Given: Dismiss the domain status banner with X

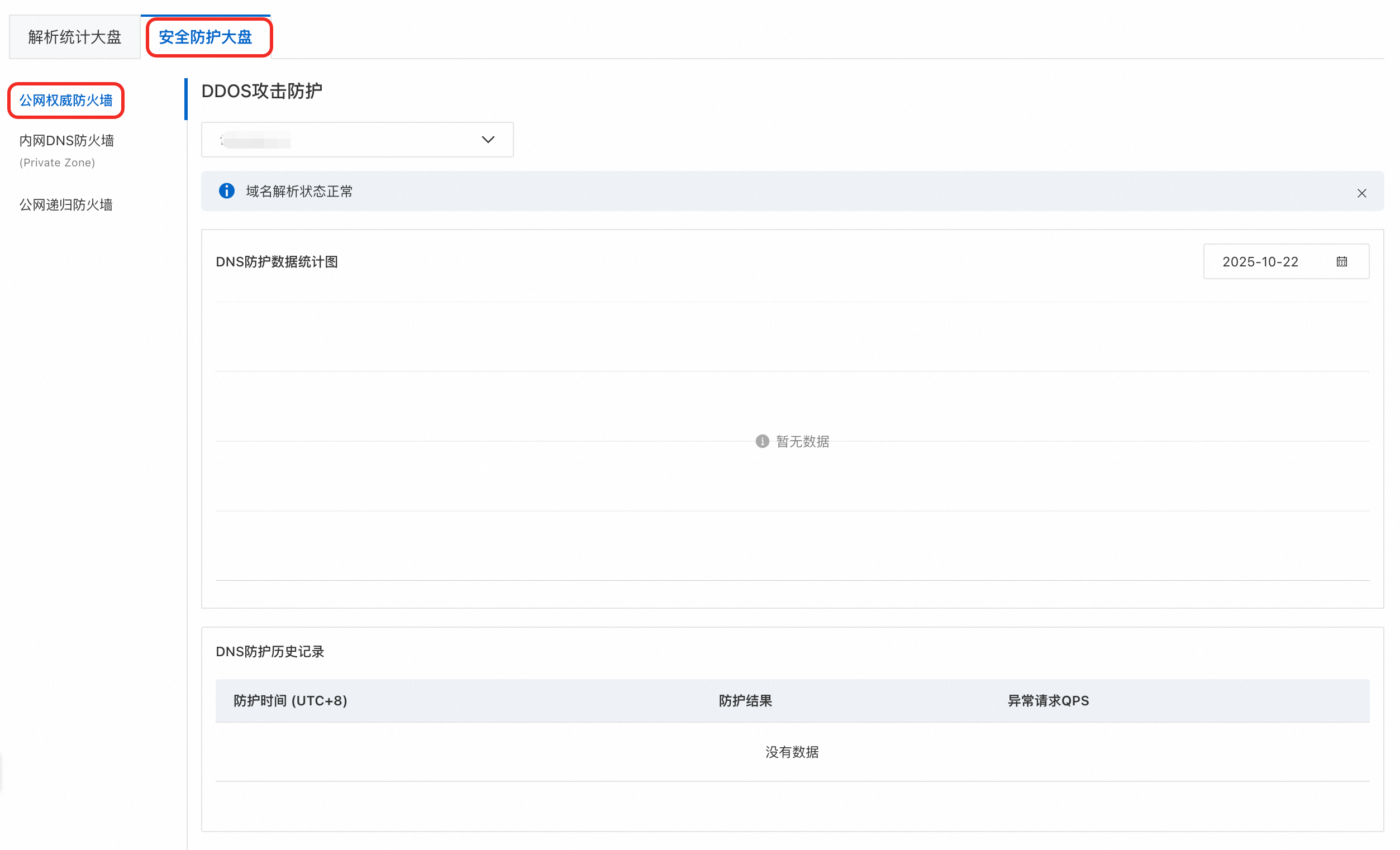Looking at the screenshot, I should [x=1361, y=193].
